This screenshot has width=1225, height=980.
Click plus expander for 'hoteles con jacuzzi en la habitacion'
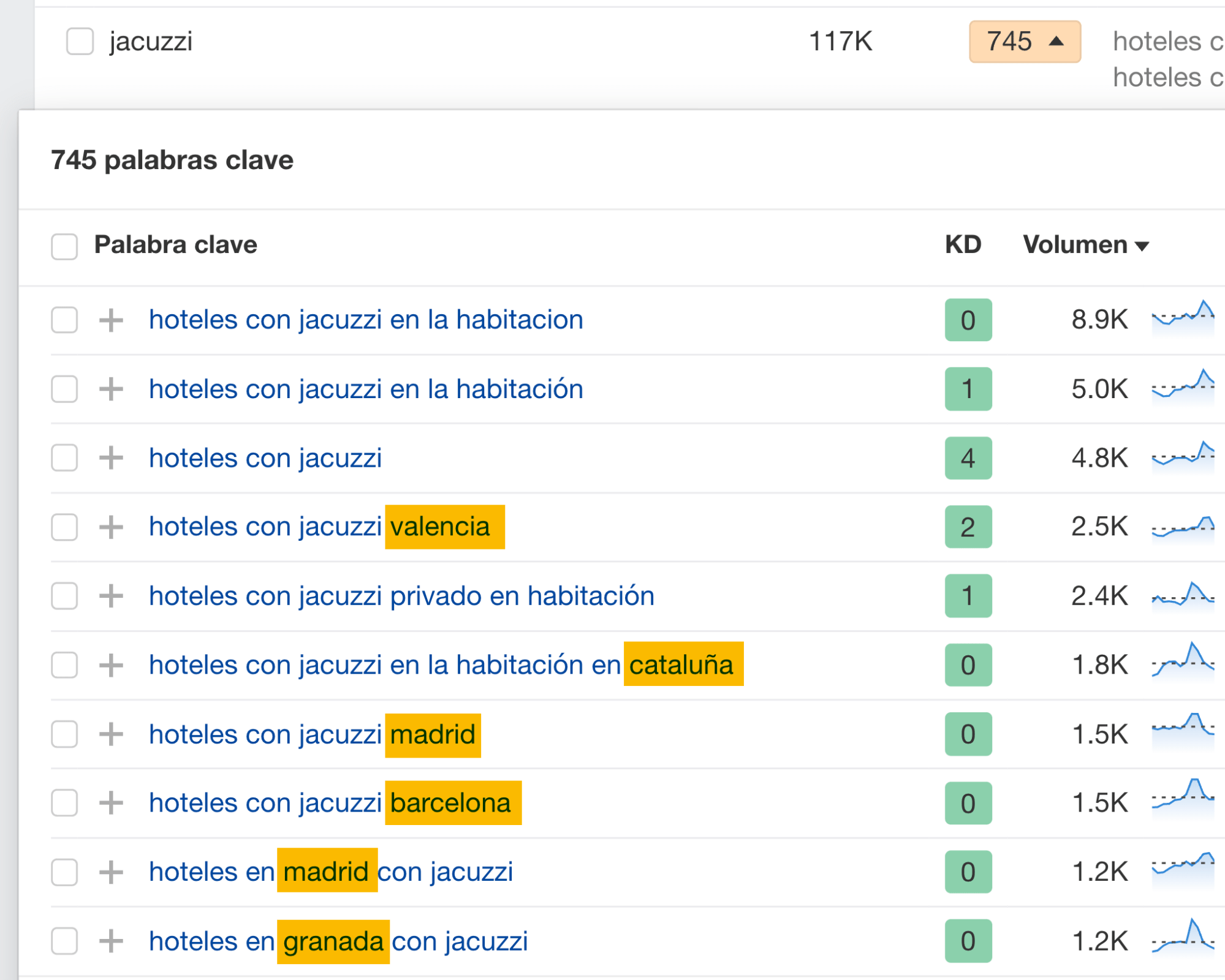point(111,320)
